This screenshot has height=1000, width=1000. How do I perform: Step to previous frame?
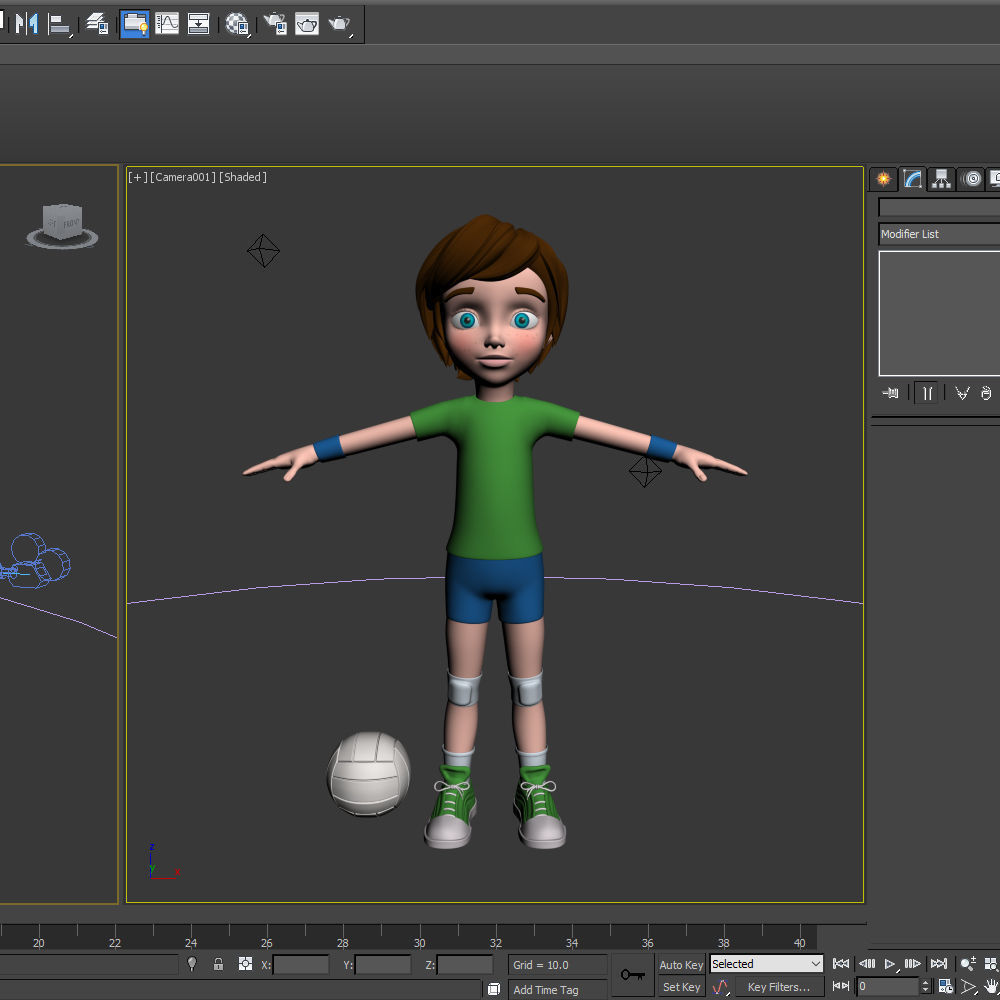point(867,964)
